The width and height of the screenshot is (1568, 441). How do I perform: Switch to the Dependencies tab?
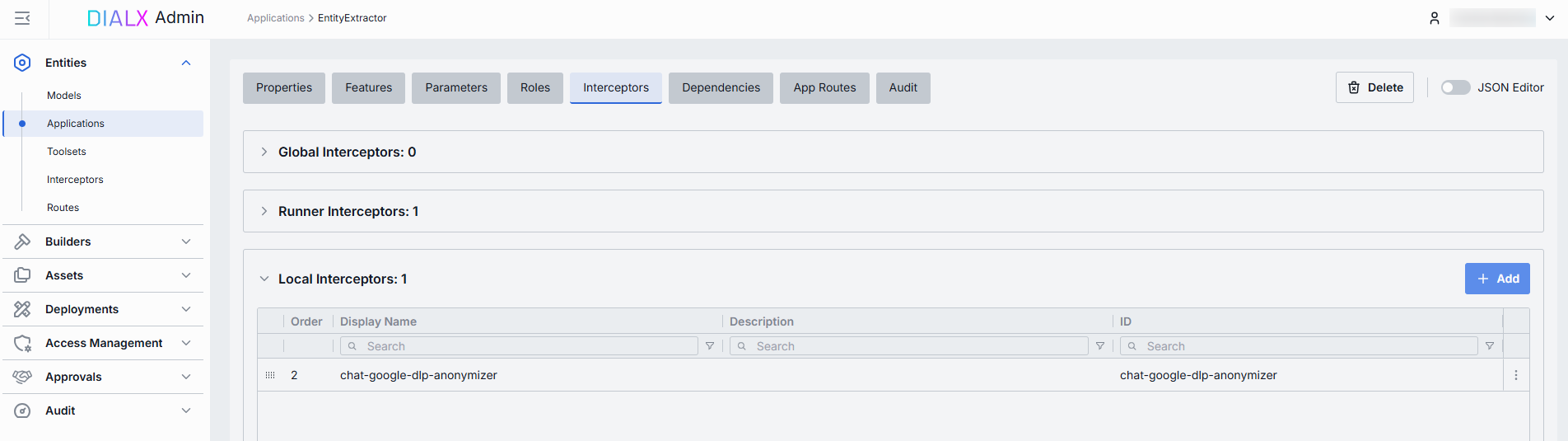click(721, 87)
